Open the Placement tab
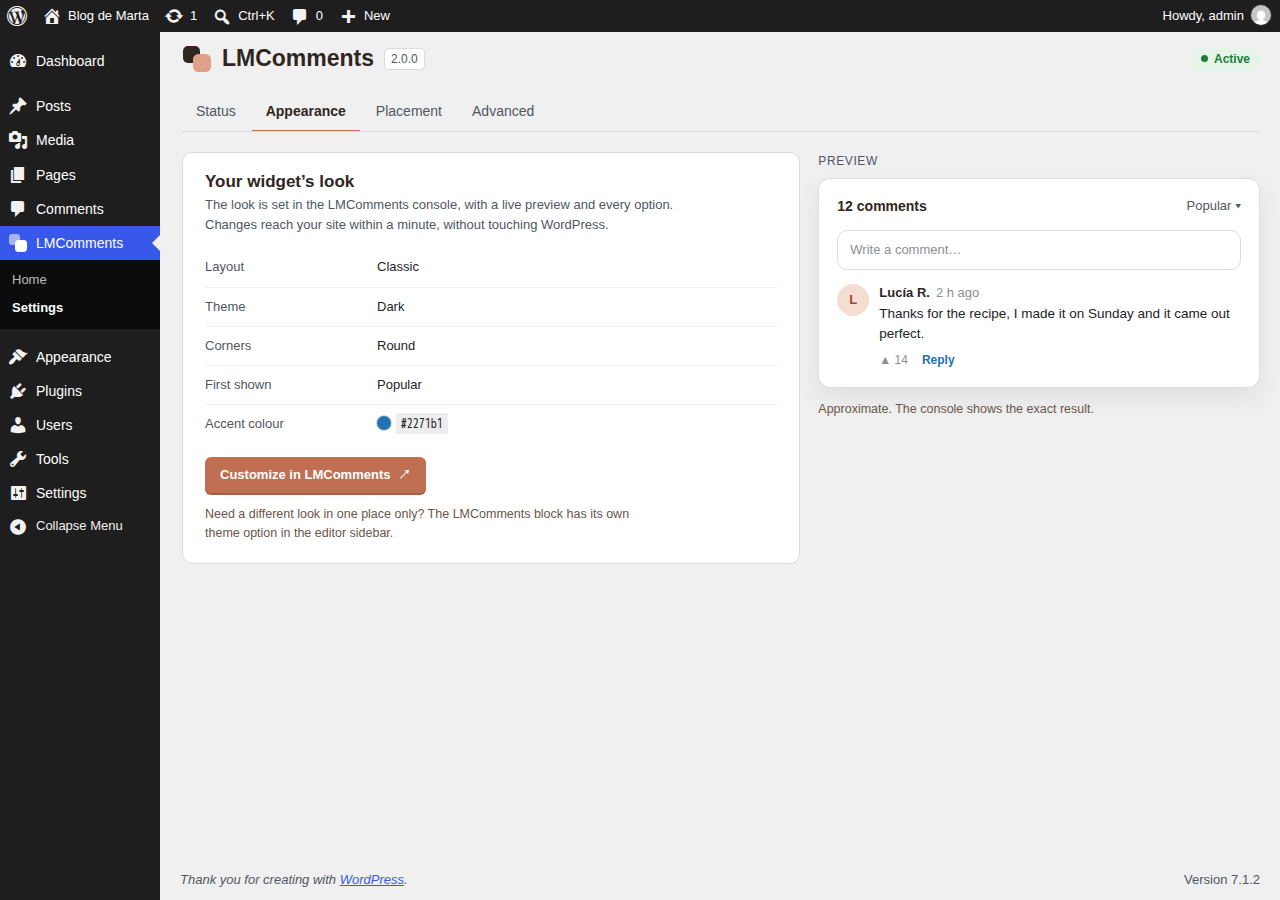 (409, 111)
